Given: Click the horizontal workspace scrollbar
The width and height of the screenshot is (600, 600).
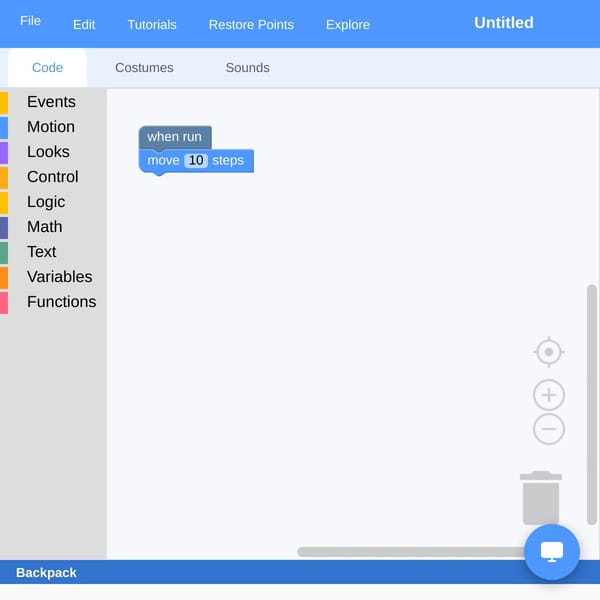Looking at the screenshot, I should 411,552.
